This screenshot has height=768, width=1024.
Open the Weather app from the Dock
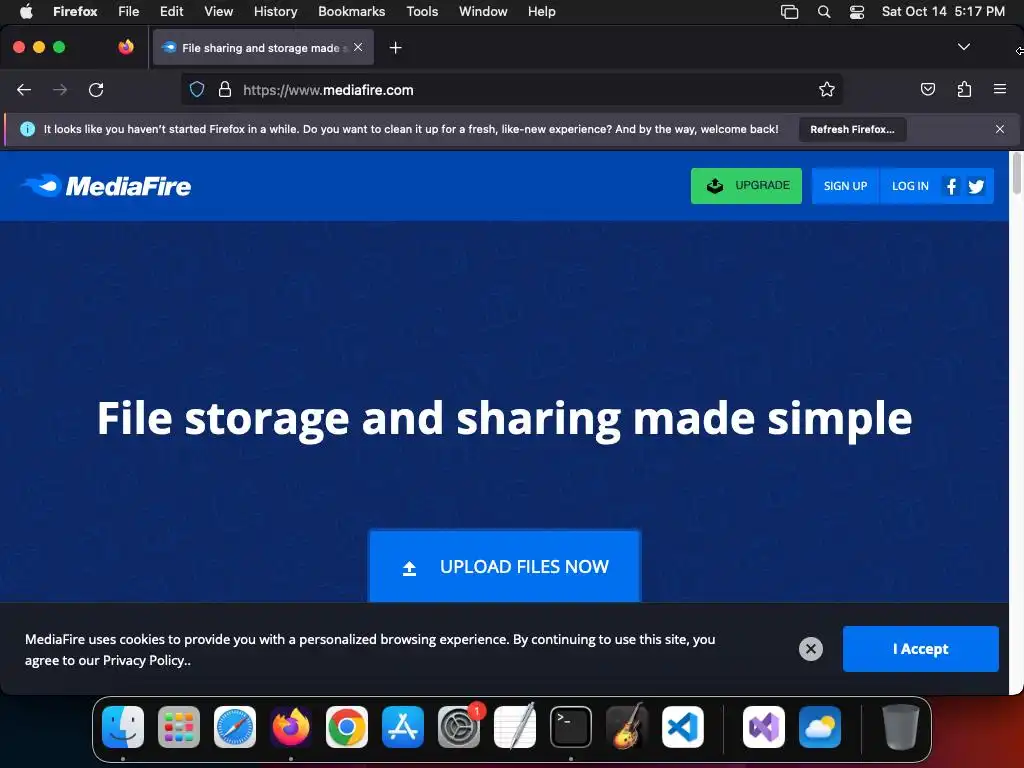(x=820, y=727)
